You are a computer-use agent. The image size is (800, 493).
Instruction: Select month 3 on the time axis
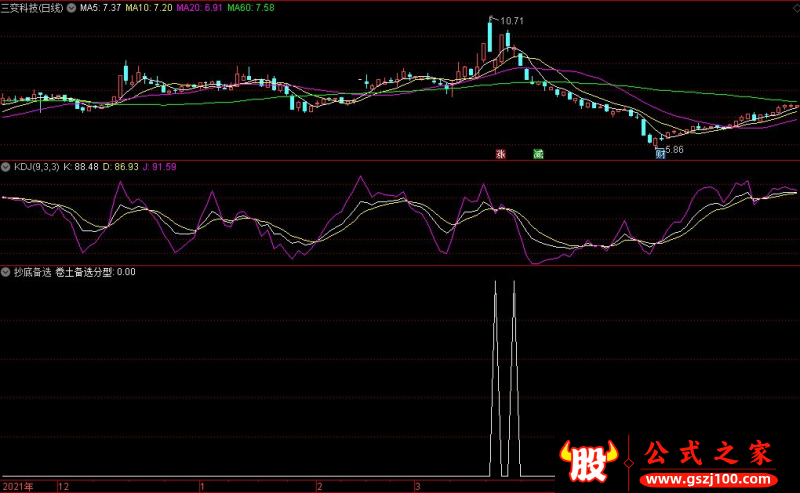pos(417,486)
